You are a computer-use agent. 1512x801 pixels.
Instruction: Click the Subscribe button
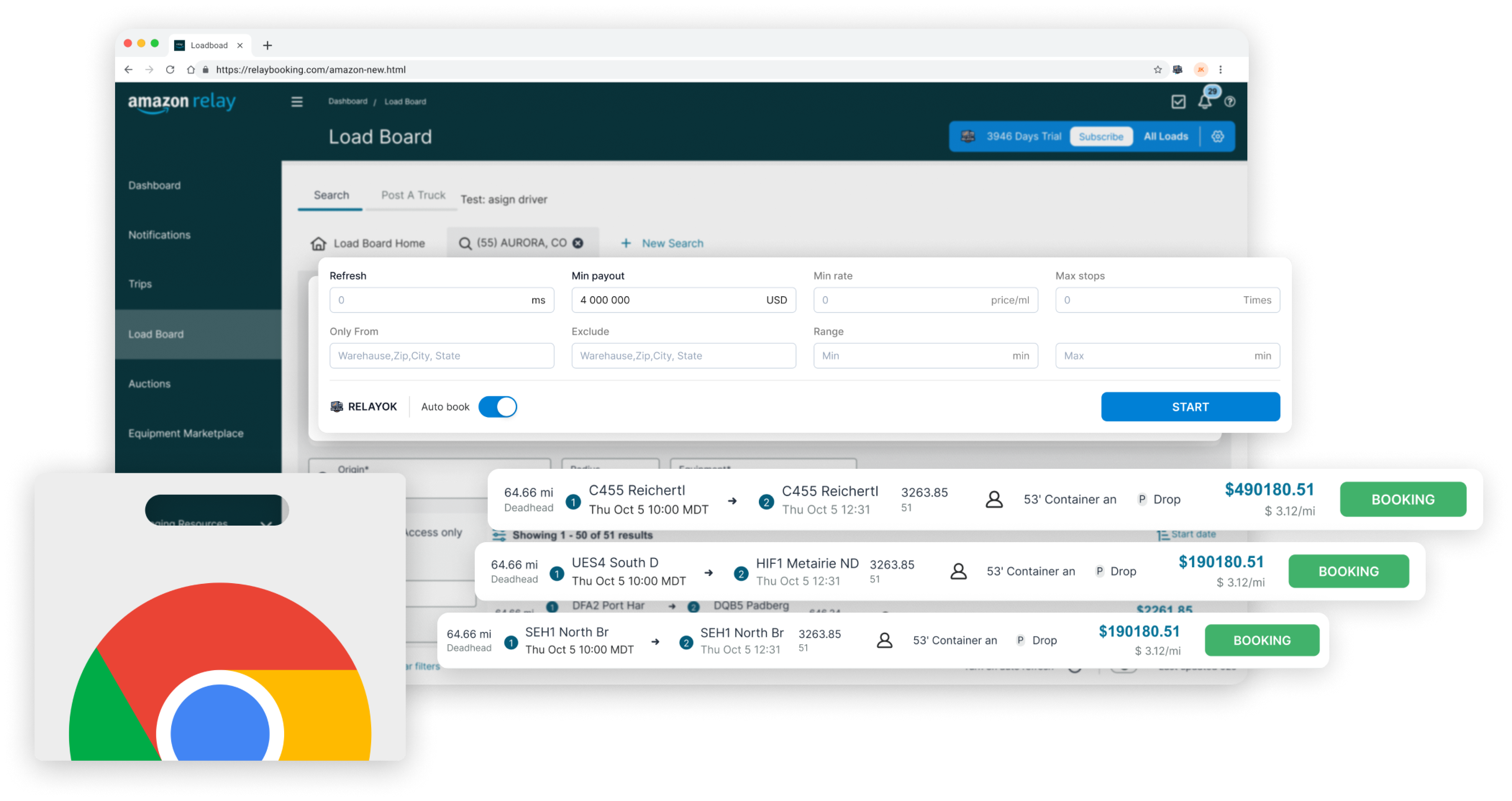click(1101, 136)
